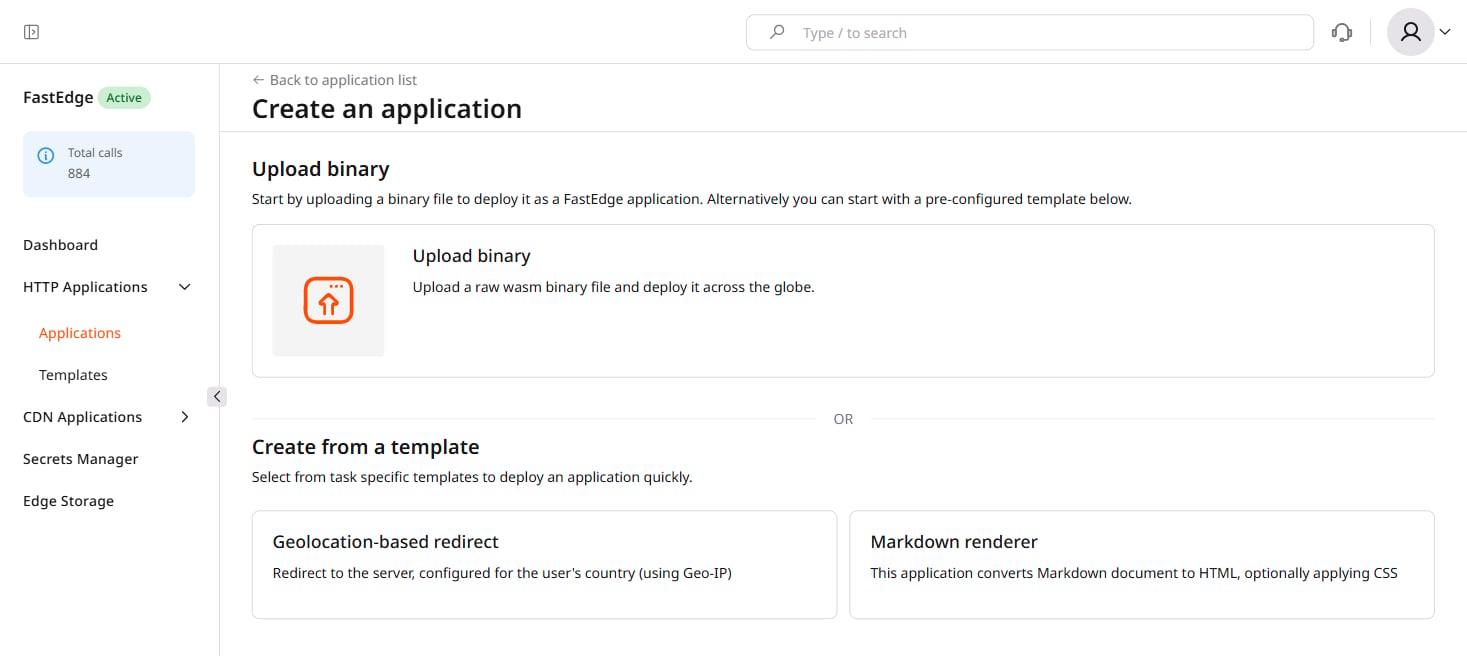This screenshot has width=1467, height=656.
Task: Click the orange upload binary icon
Action: point(328,300)
